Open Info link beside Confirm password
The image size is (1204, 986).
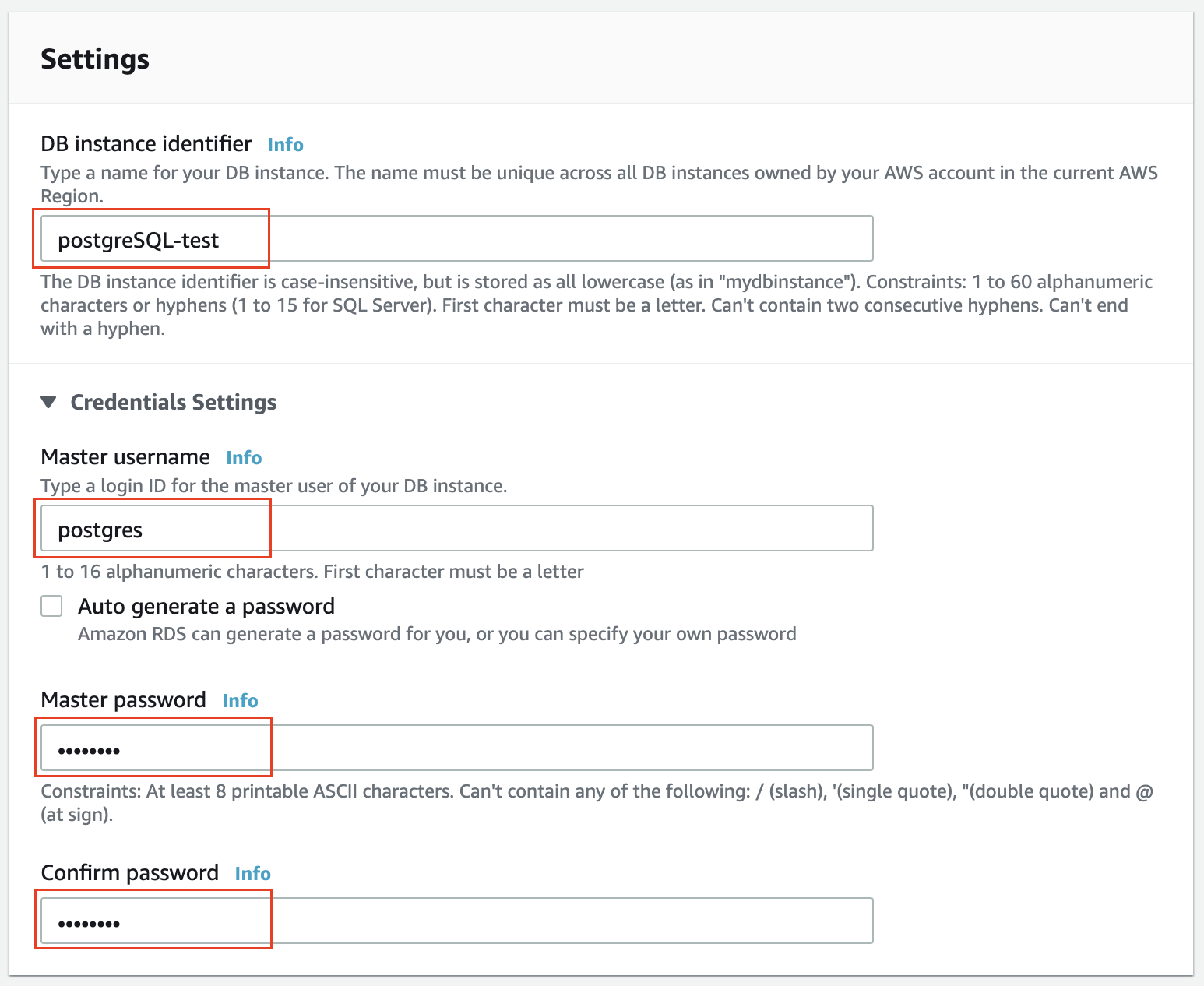[253, 874]
